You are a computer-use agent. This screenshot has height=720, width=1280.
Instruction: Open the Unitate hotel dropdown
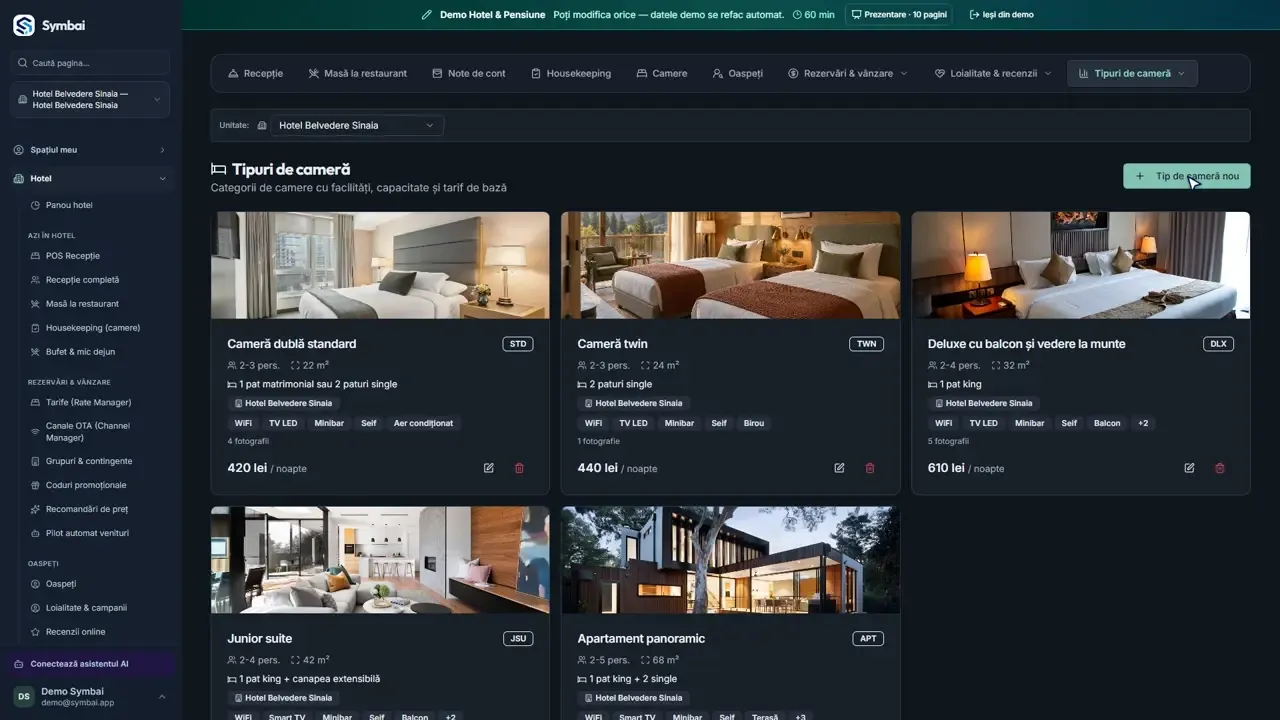[x=357, y=126]
